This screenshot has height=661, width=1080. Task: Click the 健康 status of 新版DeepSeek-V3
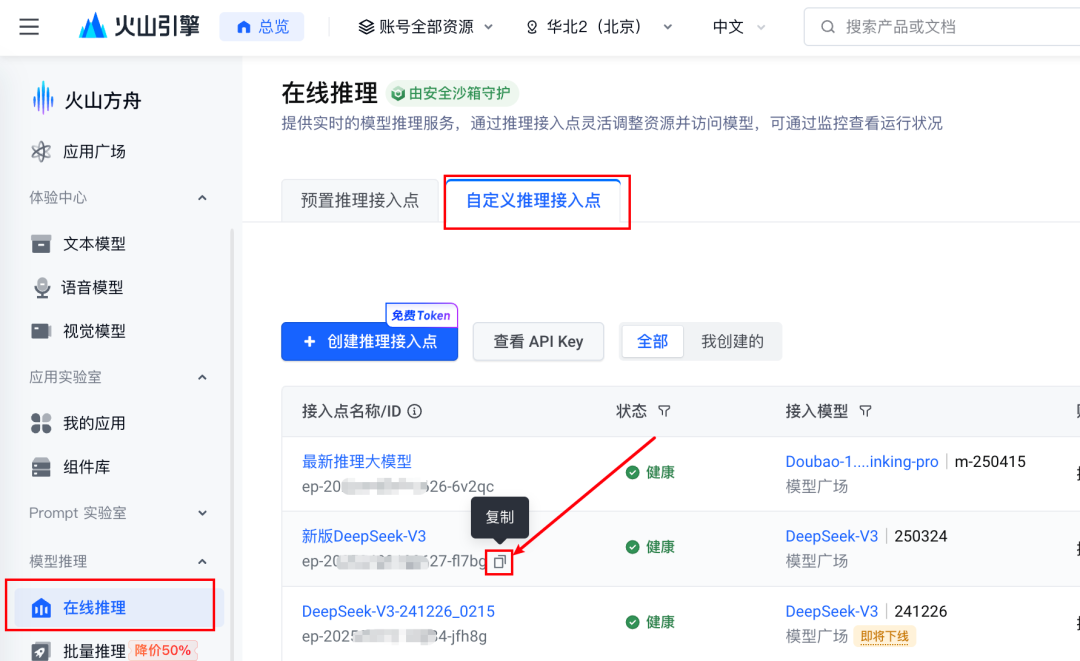[x=650, y=547]
